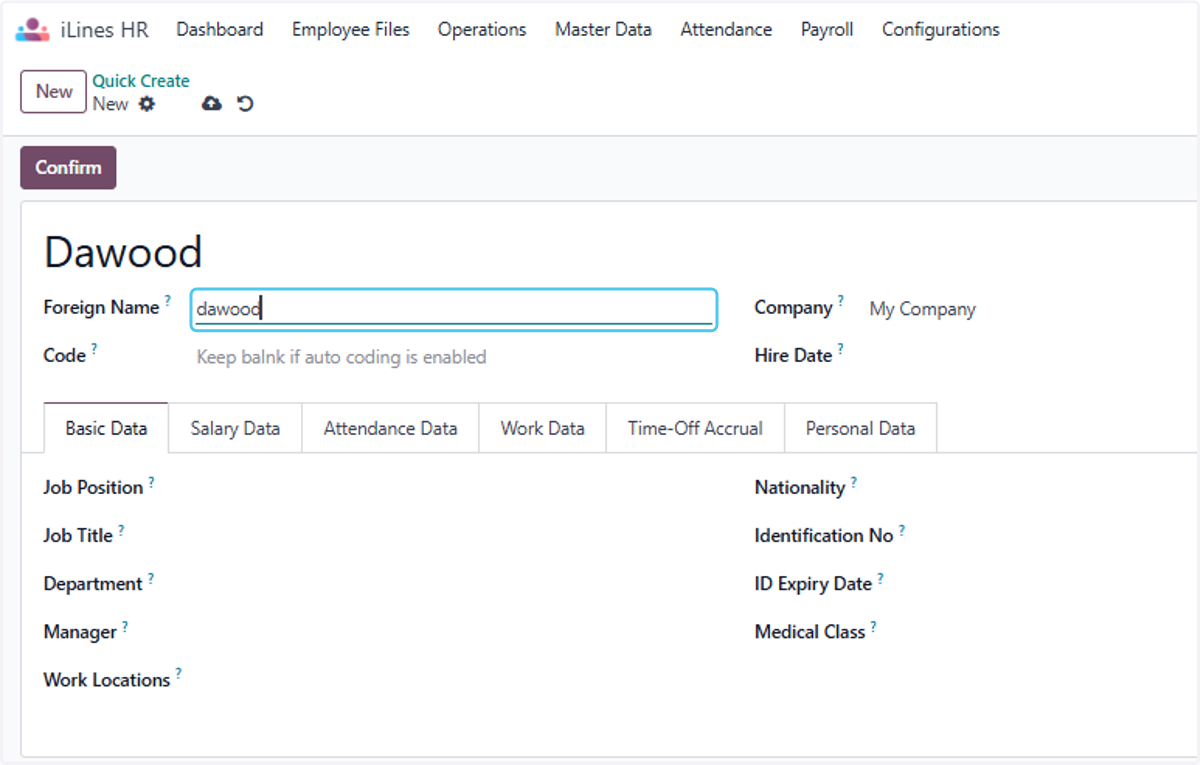The width and height of the screenshot is (1200, 765).
Task: Show the Department help question mark
Action: [x=151, y=577]
